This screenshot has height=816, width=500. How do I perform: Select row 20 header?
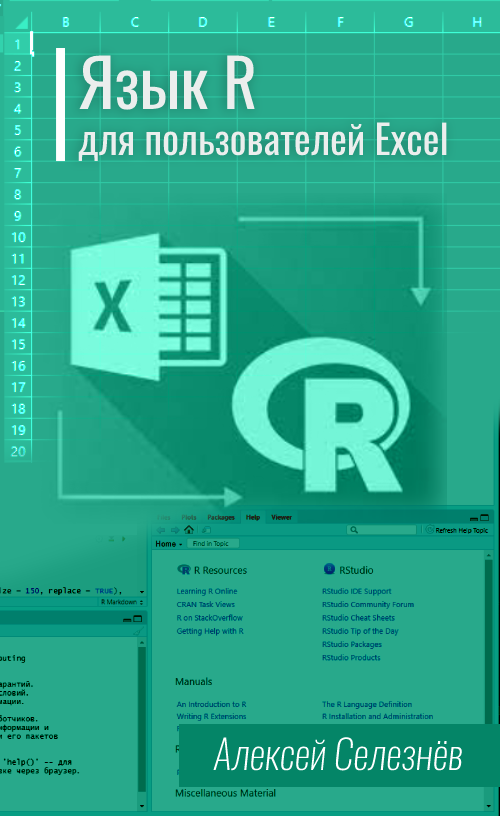pos(18,451)
